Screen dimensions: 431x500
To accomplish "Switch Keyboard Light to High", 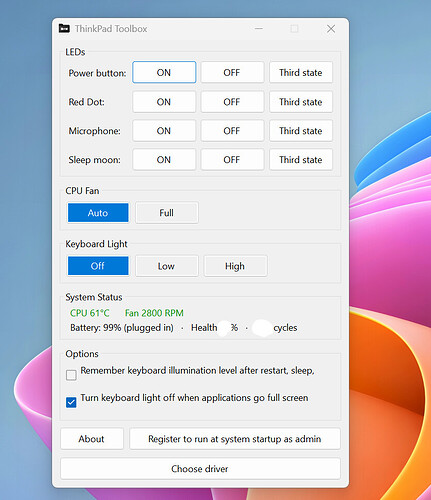I will [235, 266].
